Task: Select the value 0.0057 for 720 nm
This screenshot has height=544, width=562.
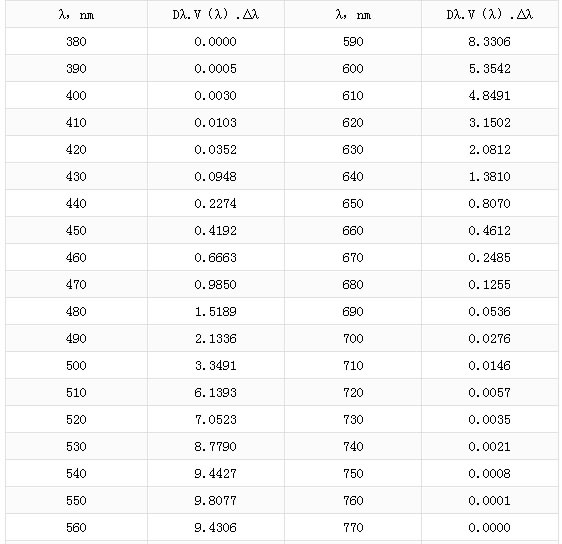Action: click(490, 392)
